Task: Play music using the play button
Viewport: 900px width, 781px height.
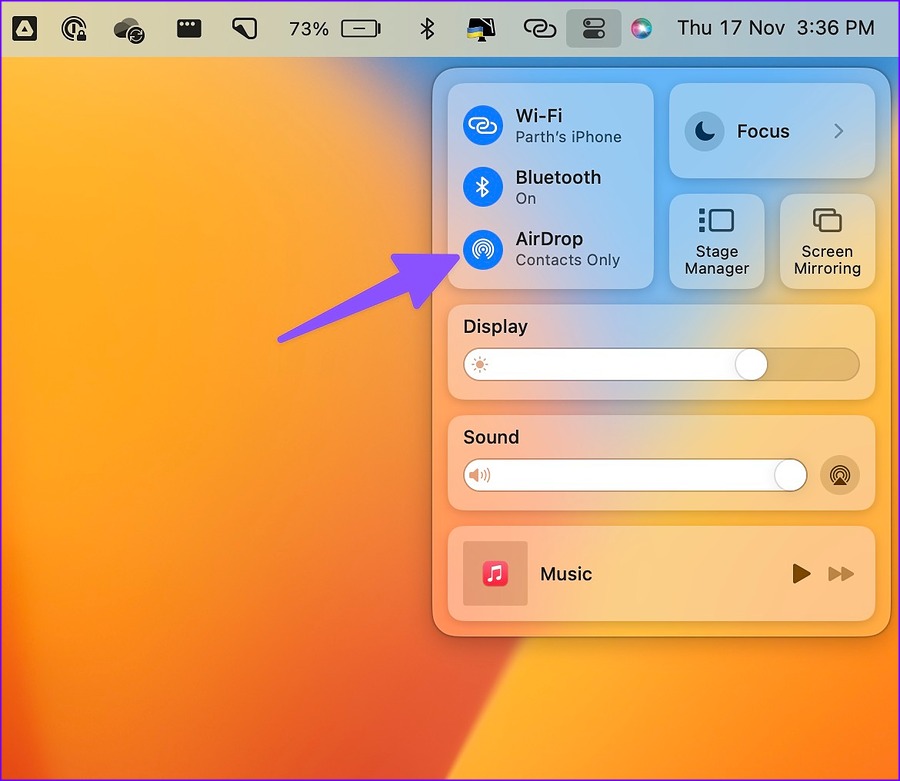Action: click(800, 574)
